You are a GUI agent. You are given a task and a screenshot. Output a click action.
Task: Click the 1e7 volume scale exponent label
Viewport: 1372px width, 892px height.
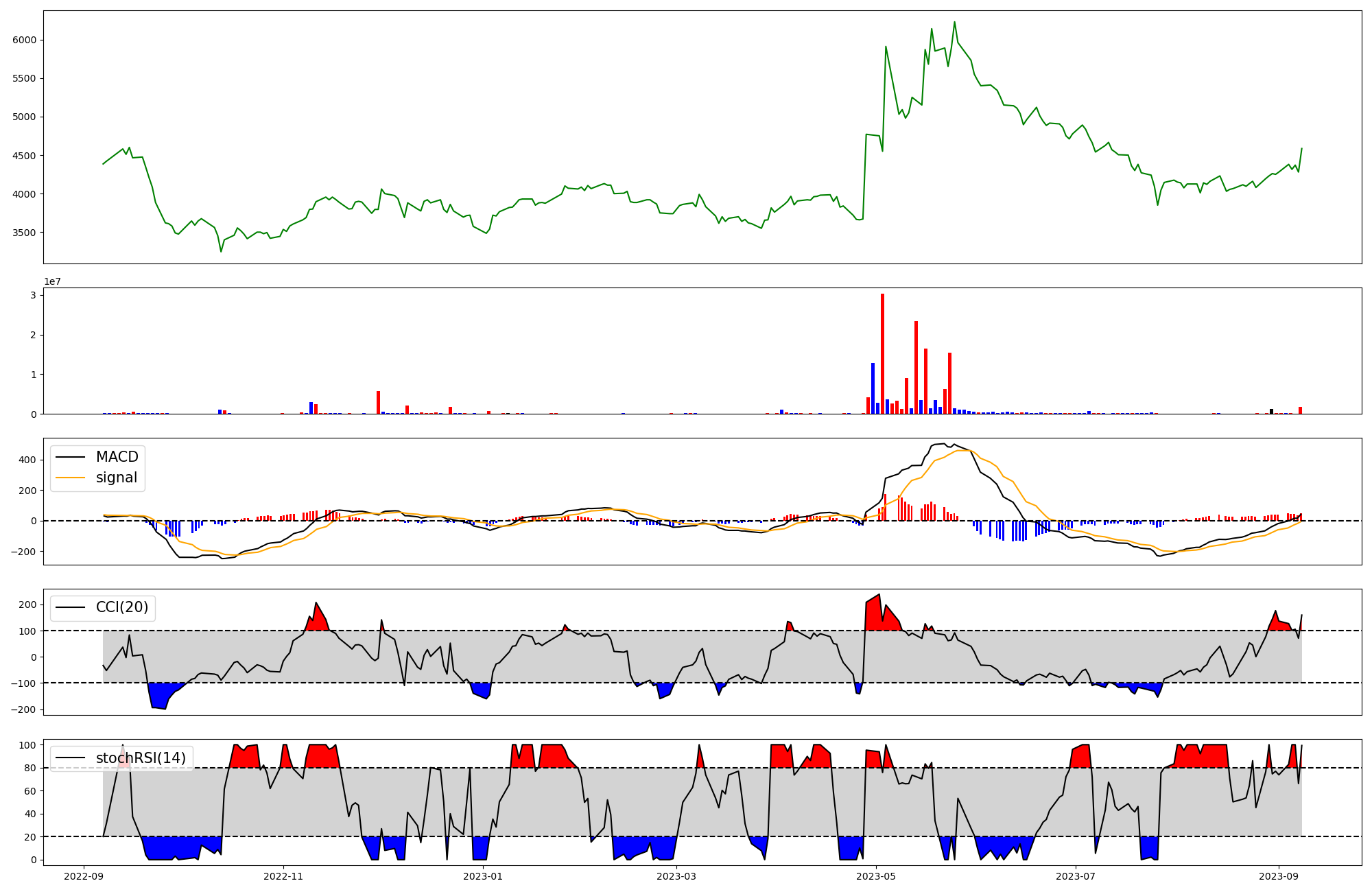(52, 281)
